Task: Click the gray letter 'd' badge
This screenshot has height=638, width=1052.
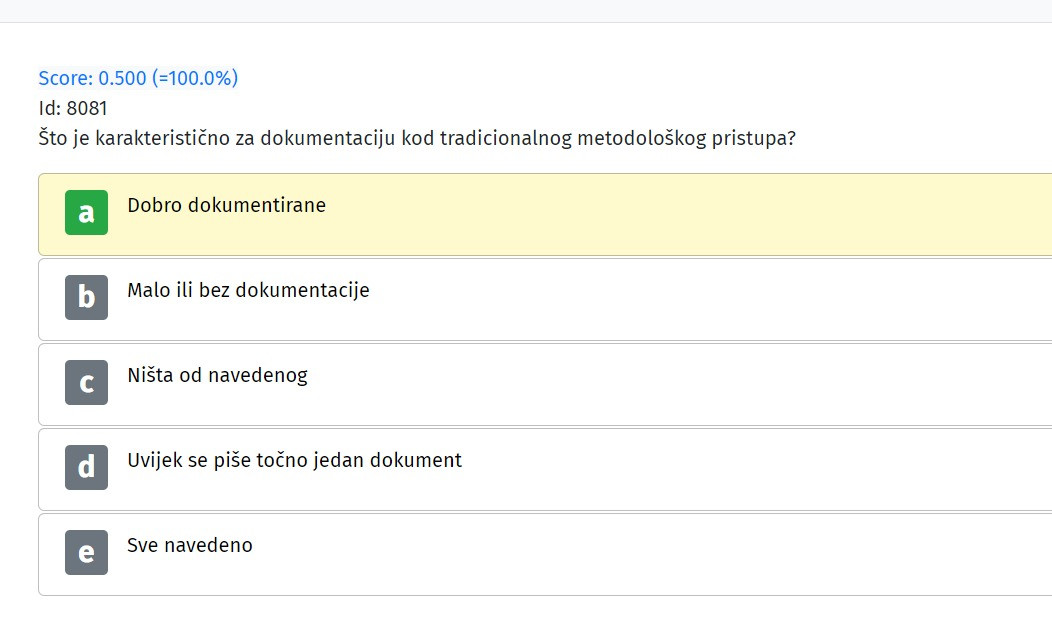Action: point(86,468)
